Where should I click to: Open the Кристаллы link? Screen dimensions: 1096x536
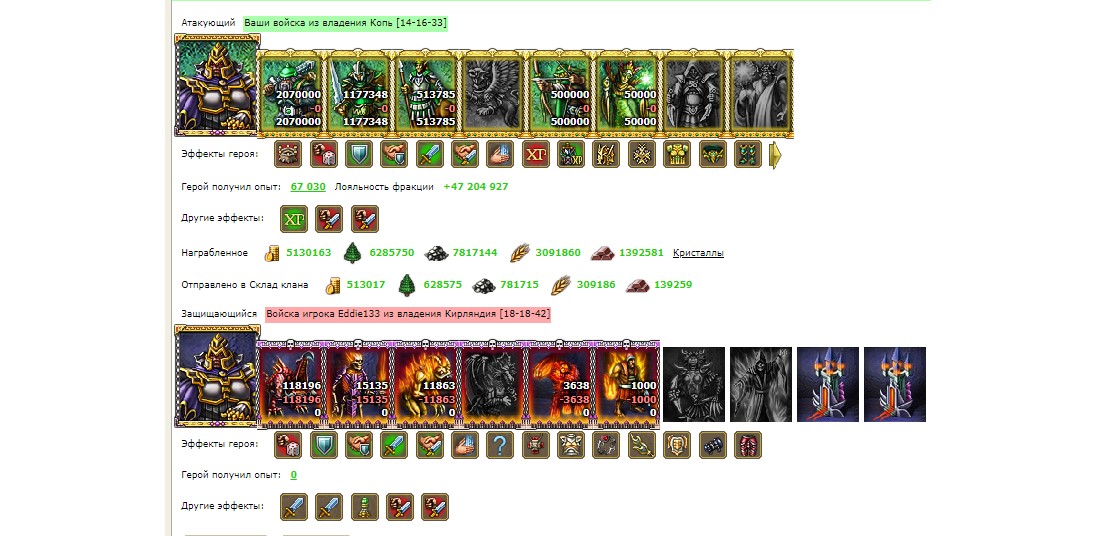pyautogui.click(x=698, y=253)
